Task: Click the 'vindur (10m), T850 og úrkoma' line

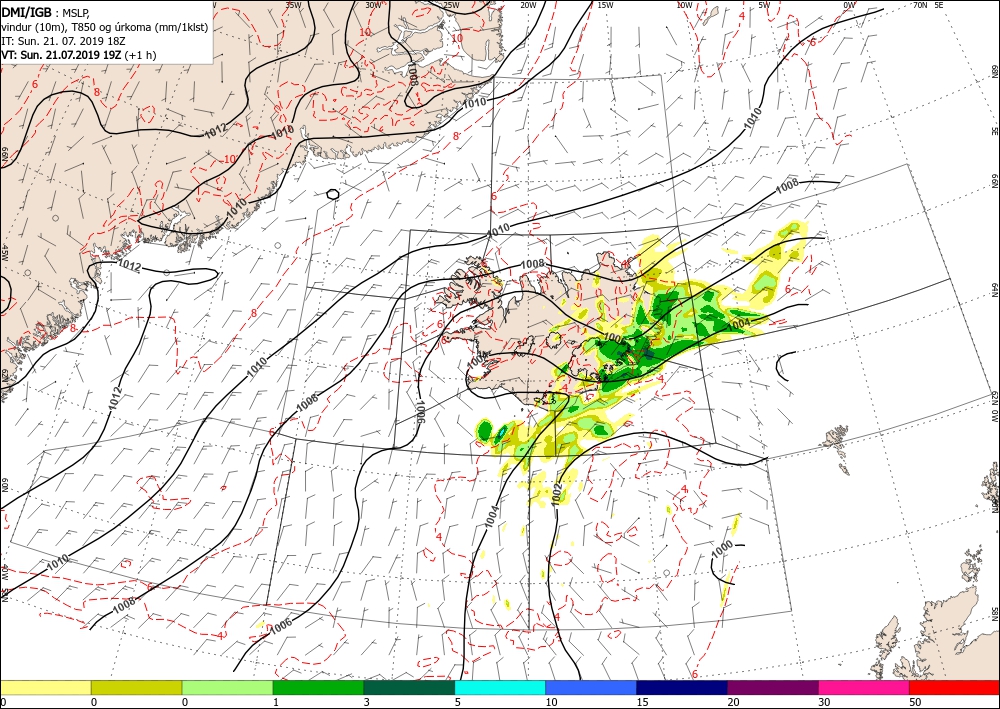Action: 105,27
